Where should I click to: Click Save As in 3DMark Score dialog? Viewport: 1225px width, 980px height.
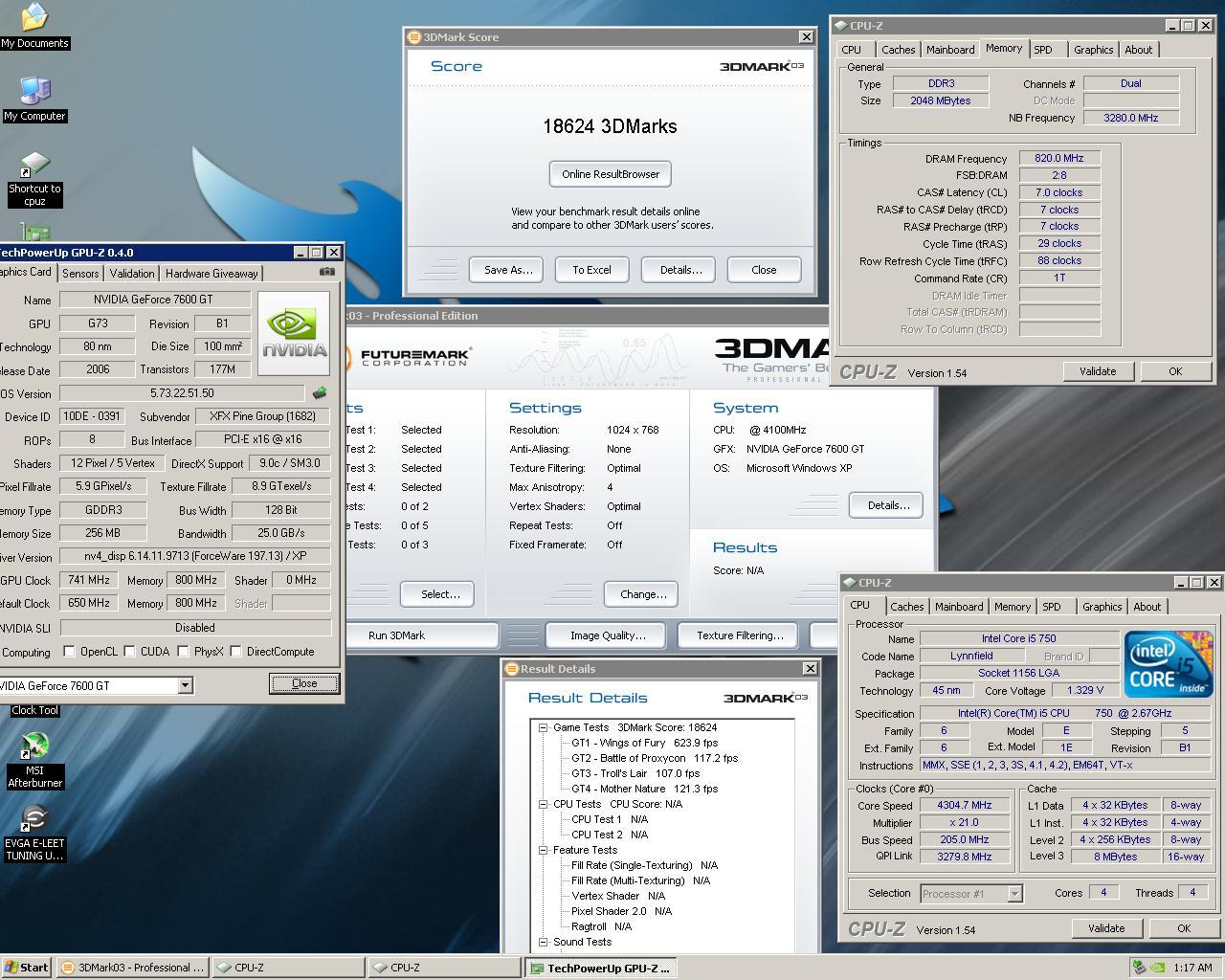tap(507, 270)
